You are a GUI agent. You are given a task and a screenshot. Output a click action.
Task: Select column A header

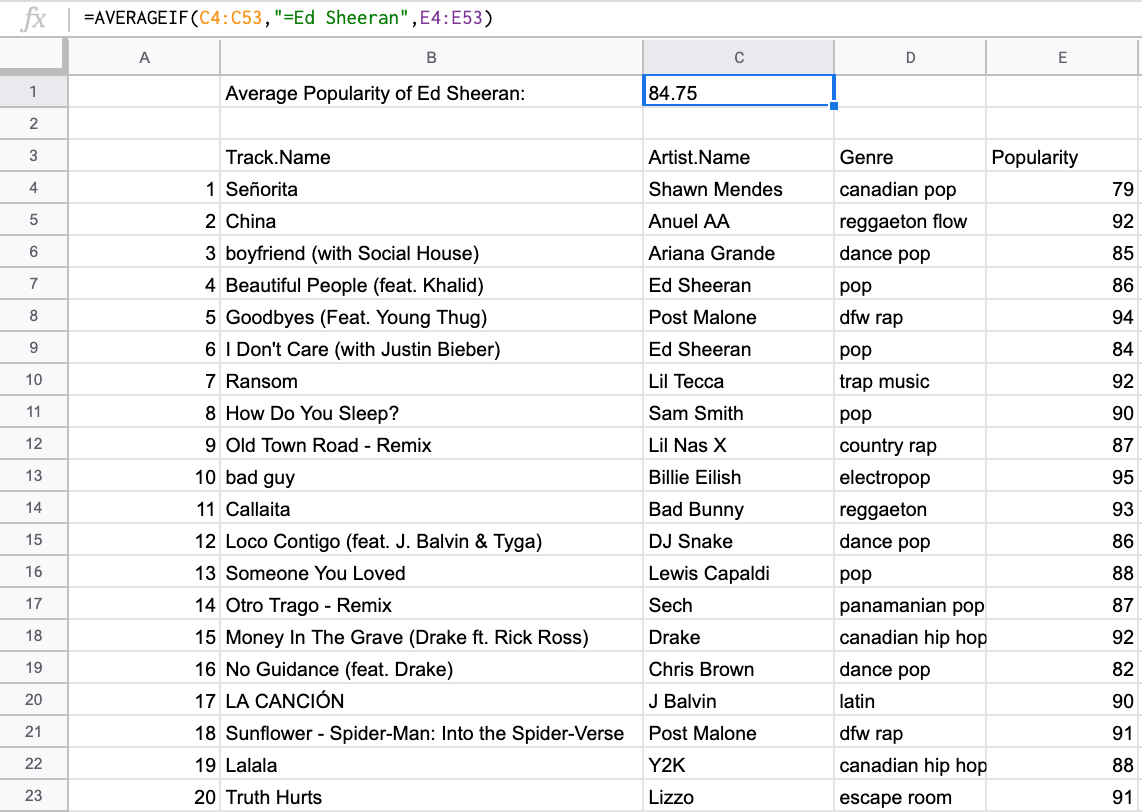(144, 58)
